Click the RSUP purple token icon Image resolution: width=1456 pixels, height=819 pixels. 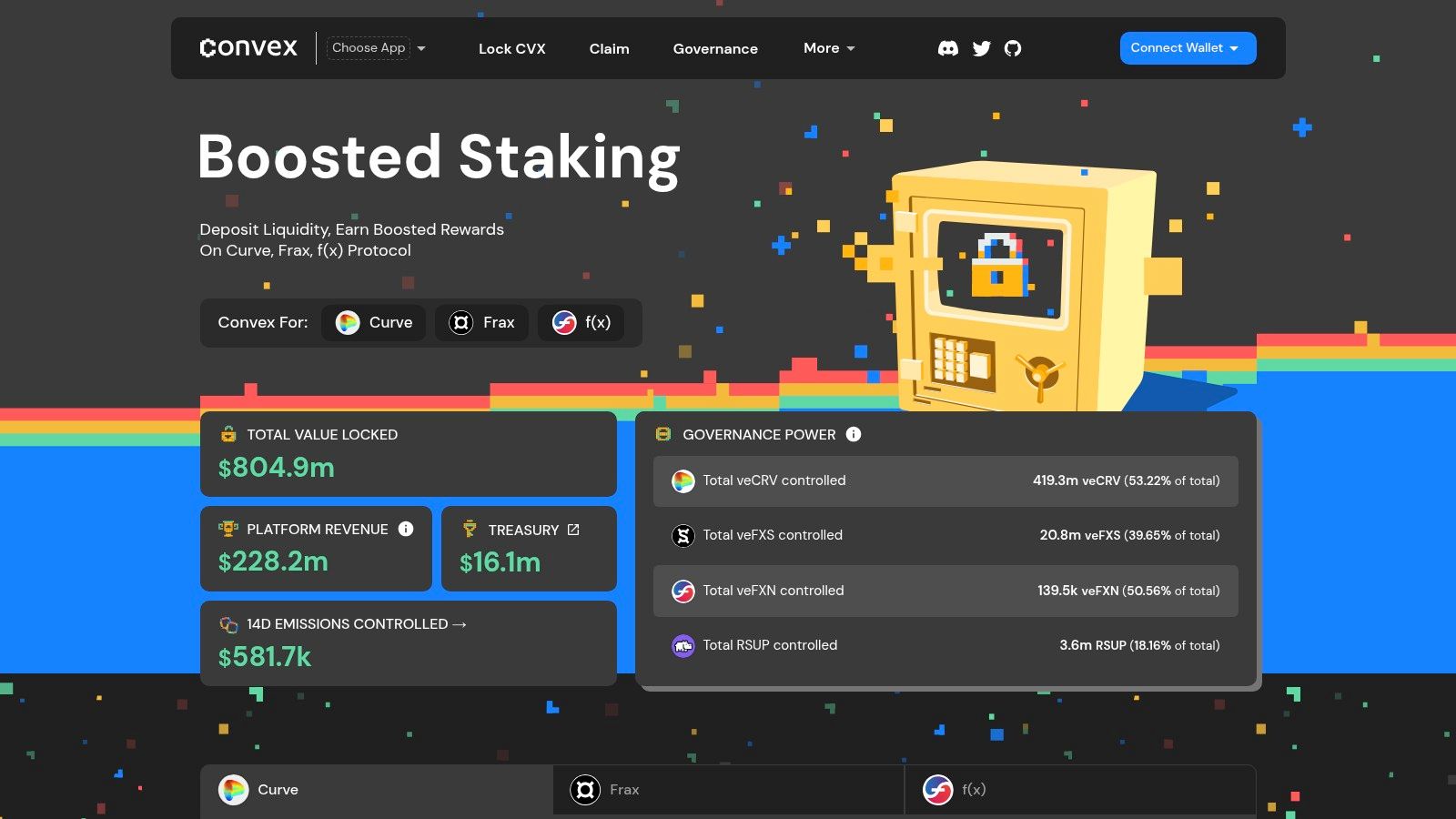coord(683,646)
